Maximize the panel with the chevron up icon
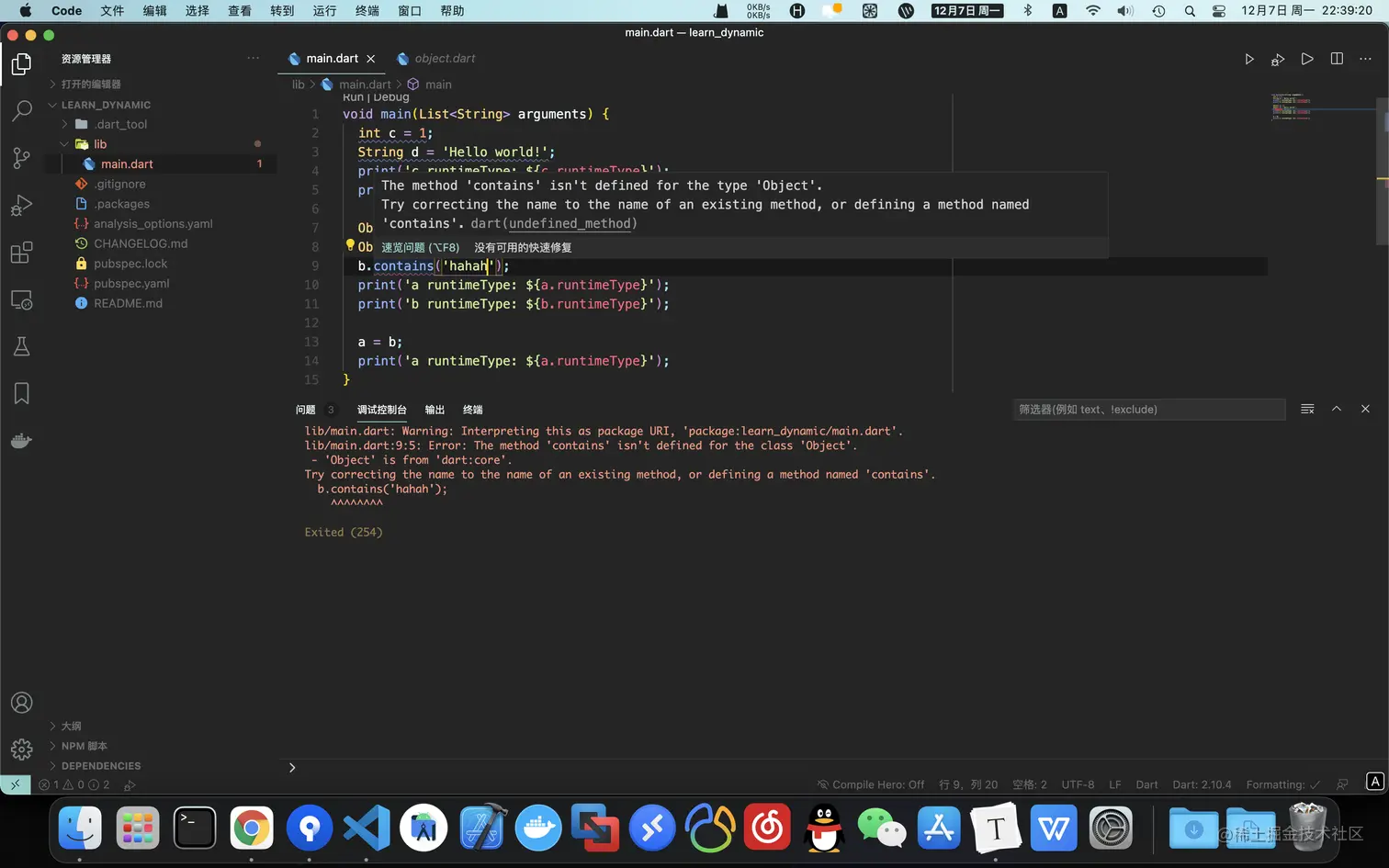The height and width of the screenshot is (868, 1389). point(1337,409)
